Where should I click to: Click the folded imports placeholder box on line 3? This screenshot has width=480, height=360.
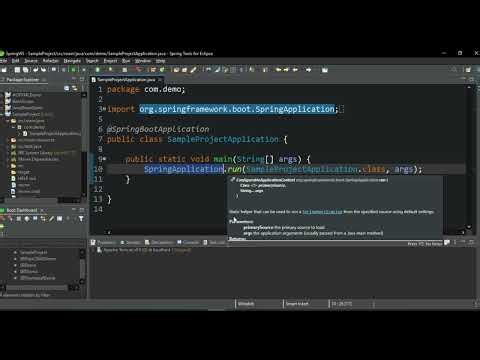[x=341, y=109]
